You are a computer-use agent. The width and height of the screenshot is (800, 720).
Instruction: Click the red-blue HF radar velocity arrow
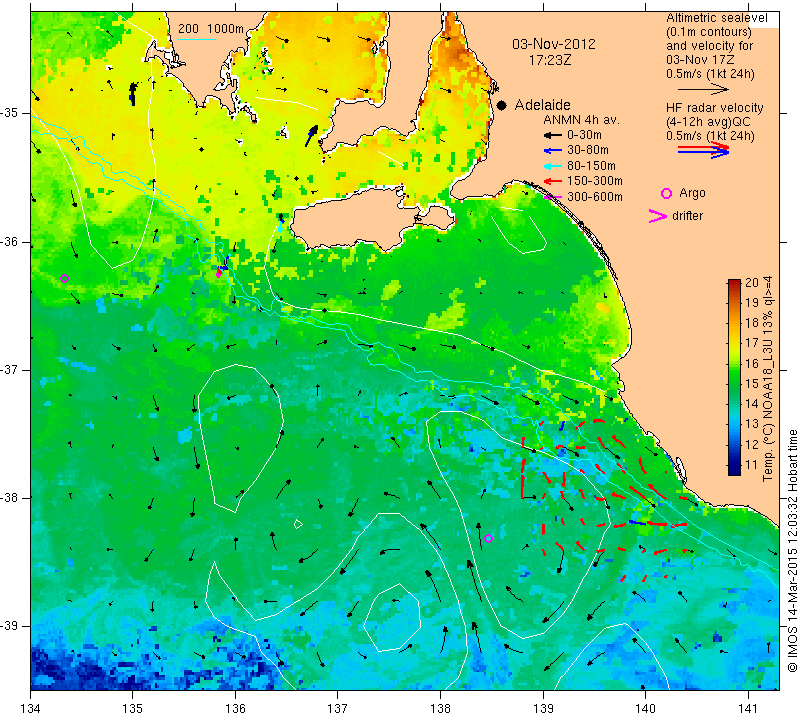pos(704,150)
